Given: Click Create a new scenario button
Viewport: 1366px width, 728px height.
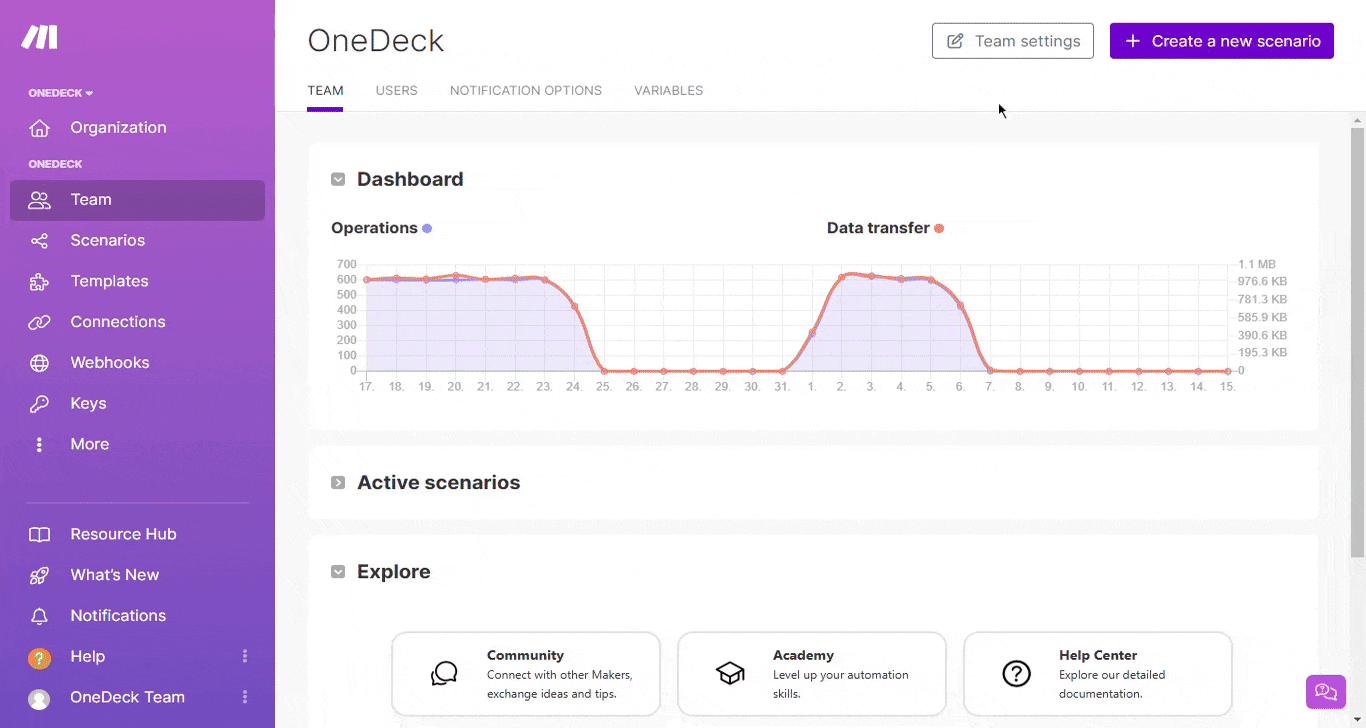Looking at the screenshot, I should (x=1222, y=41).
